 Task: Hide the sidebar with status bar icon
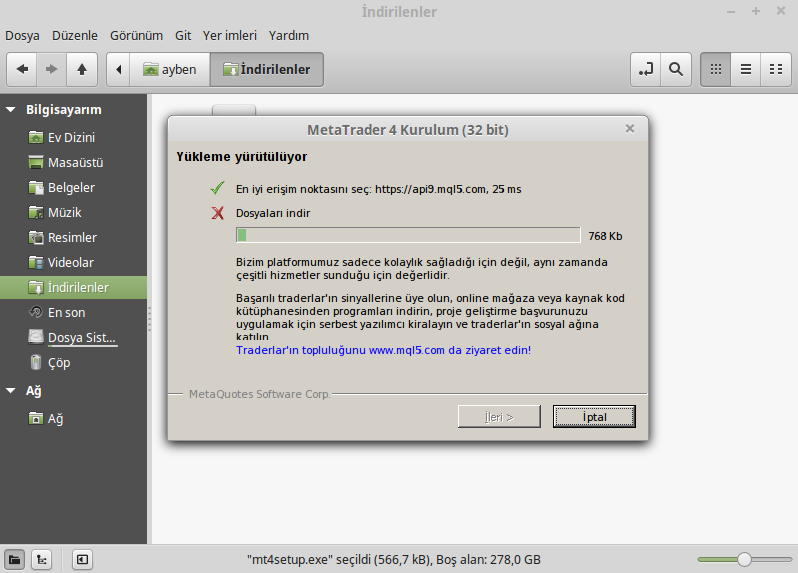coord(82,560)
